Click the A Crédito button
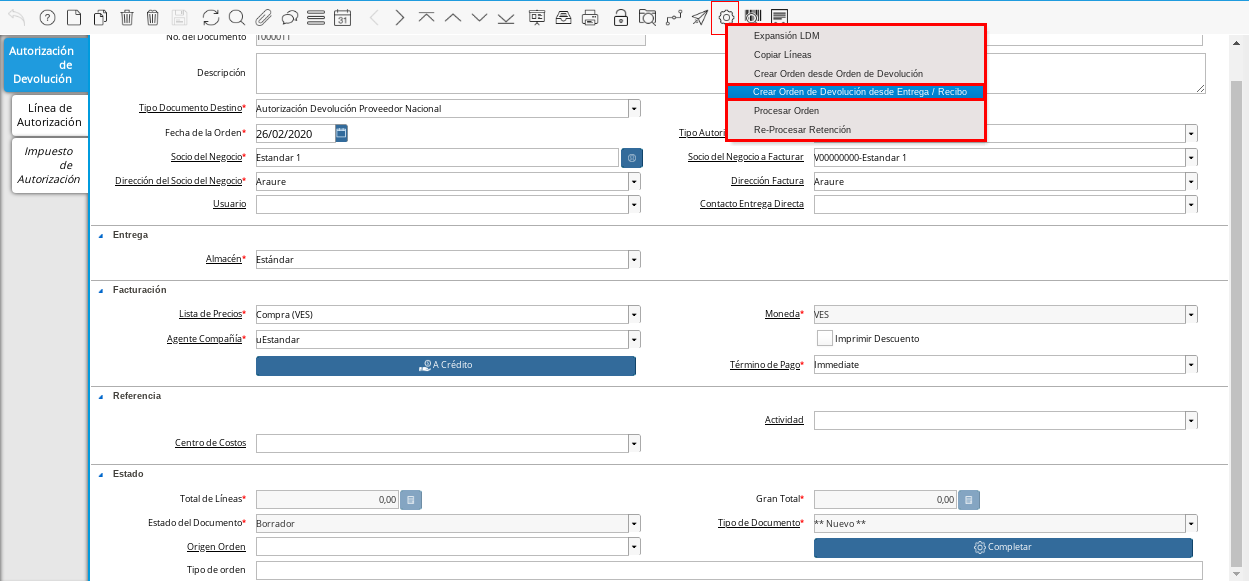Image resolution: width=1249 pixels, height=581 pixels. point(446,365)
